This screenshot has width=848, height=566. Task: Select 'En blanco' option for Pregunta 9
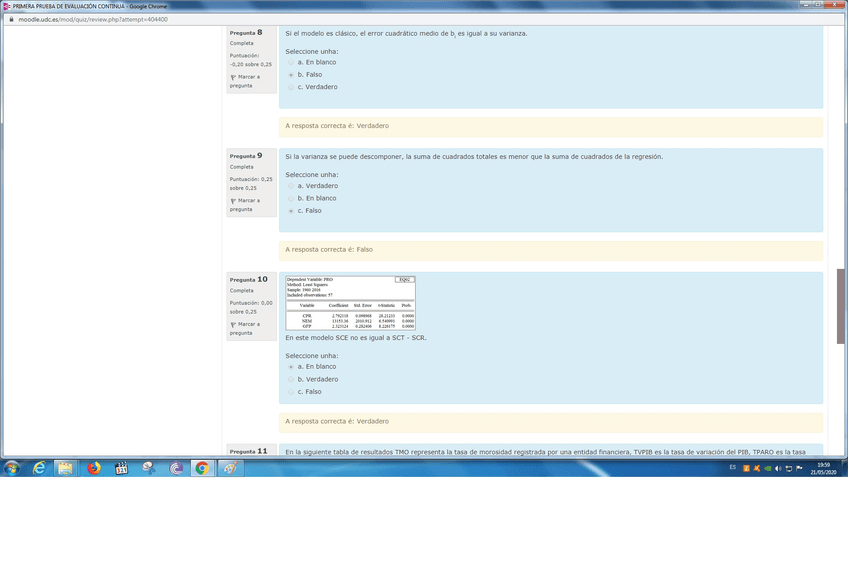tap(291, 199)
